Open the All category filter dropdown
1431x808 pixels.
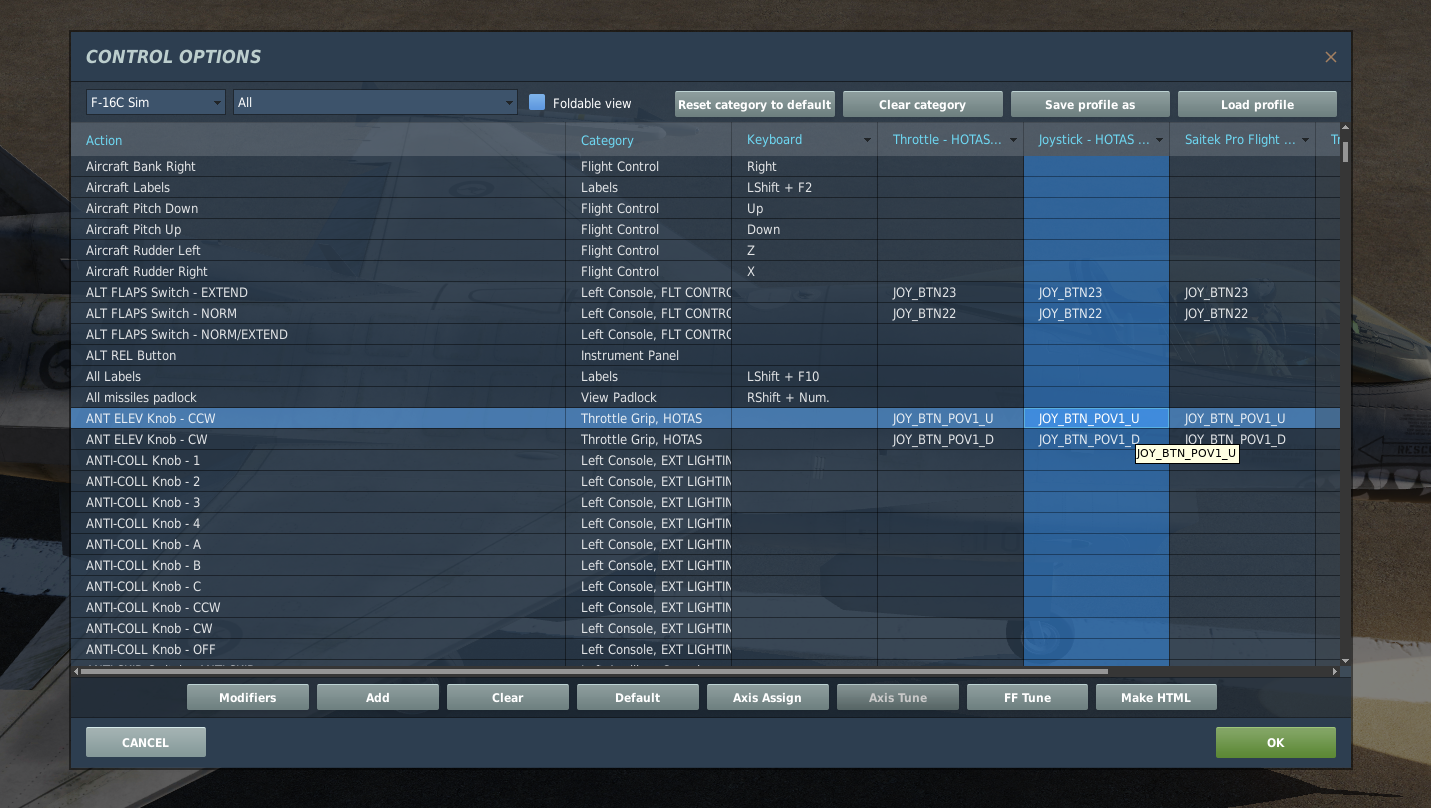pos(375,102)
